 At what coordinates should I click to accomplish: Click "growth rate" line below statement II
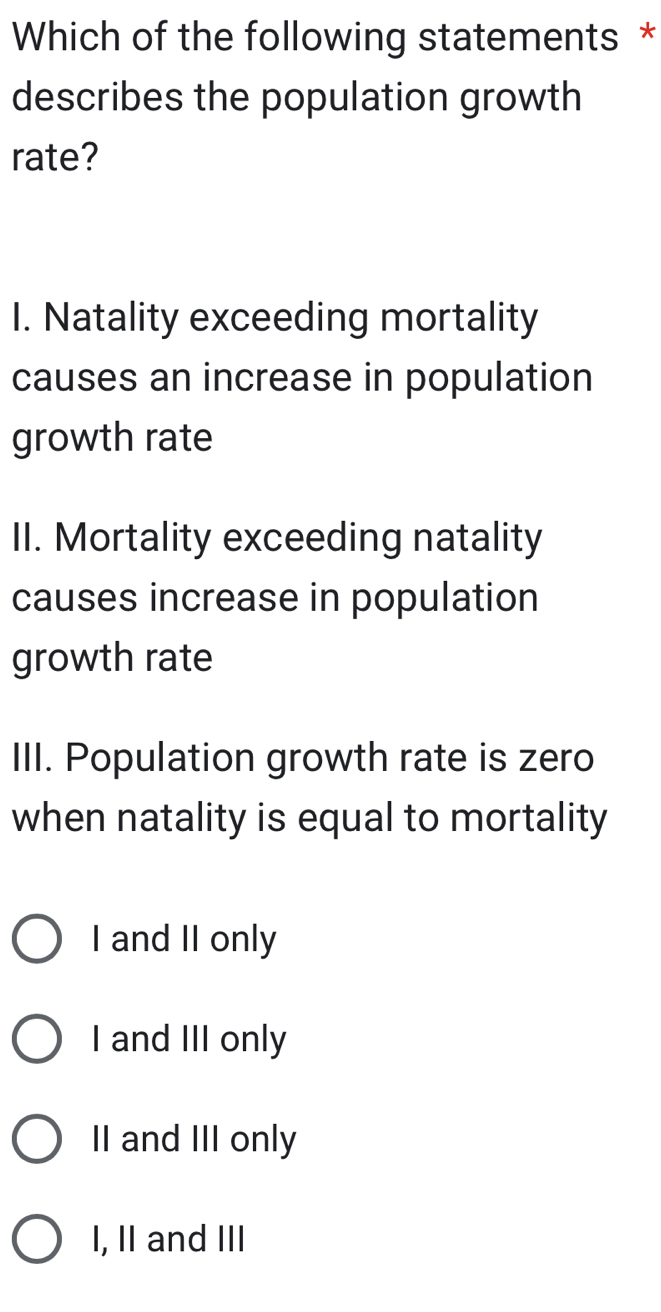click(113, 659)
